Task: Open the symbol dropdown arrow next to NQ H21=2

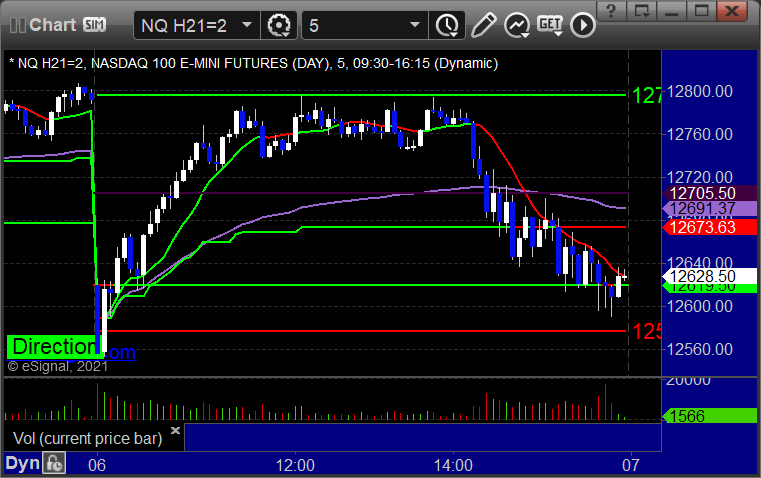Action: pos(247,25)
